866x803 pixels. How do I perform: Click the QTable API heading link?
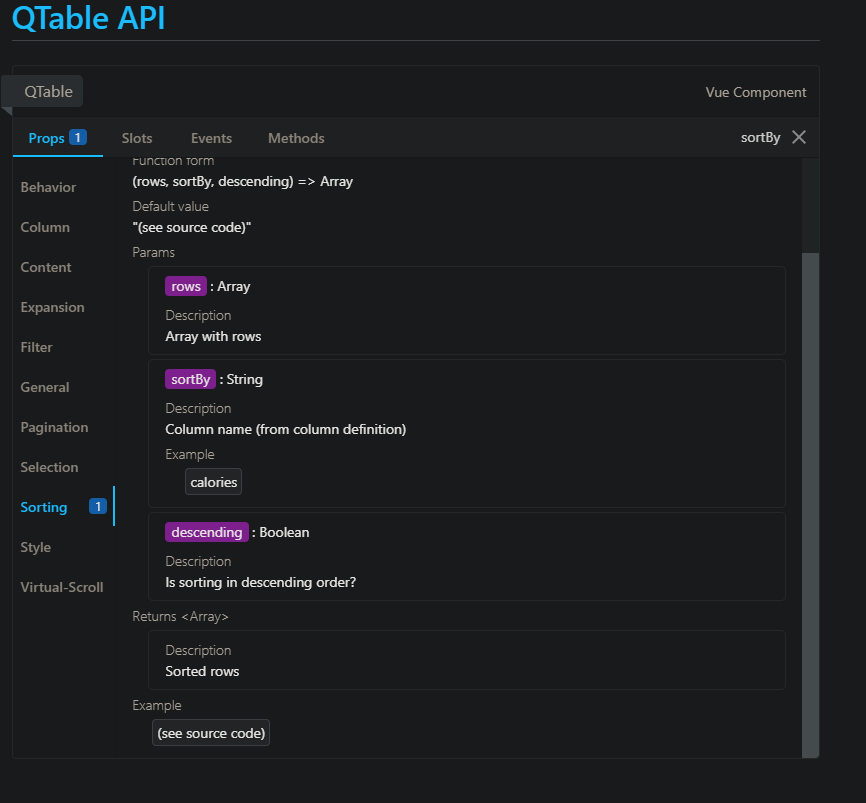click(x=88, y=18)
